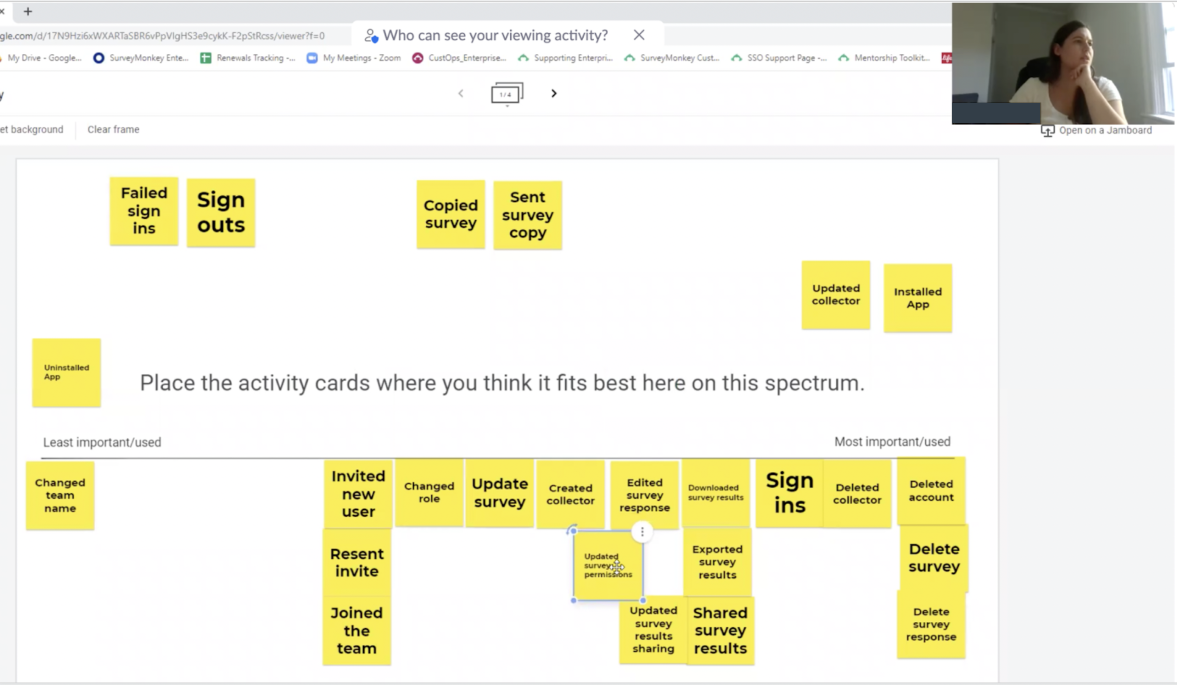Open the My Meetings - Zoom bookmark
The height and width of the screenshot is (685, 1177).
click(x=353, y=58)
